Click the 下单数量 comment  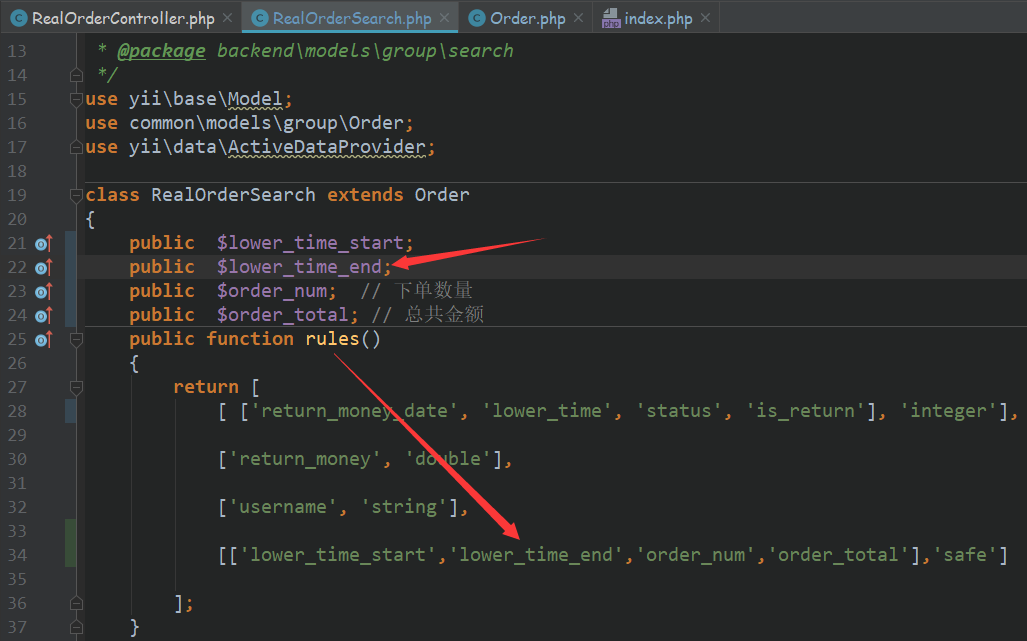[417, 290]
